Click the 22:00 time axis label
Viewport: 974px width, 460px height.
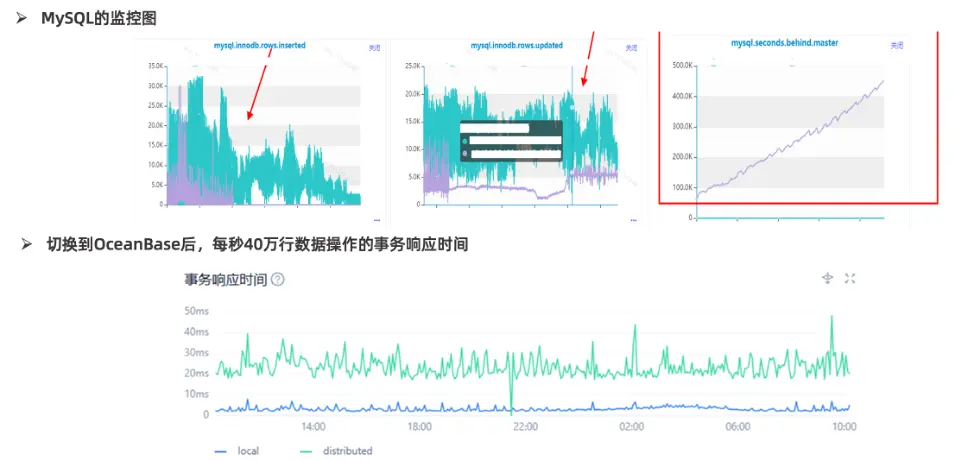[526, 426]
